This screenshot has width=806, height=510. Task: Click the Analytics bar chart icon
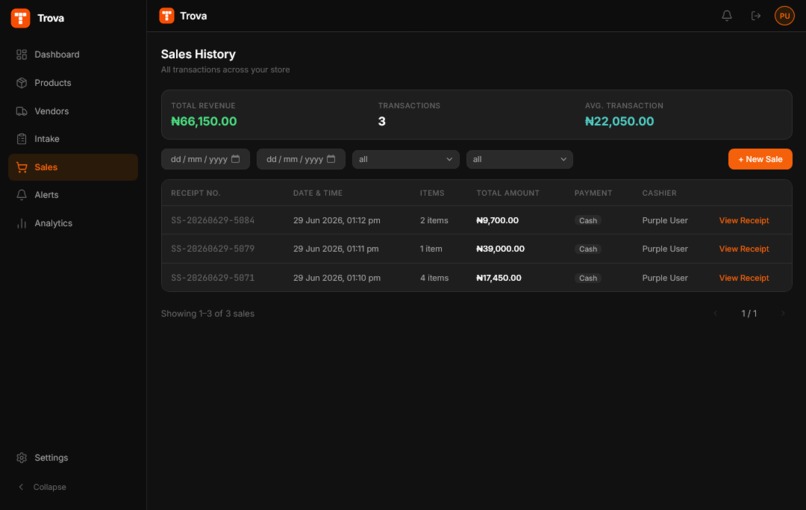click(22, 223)
